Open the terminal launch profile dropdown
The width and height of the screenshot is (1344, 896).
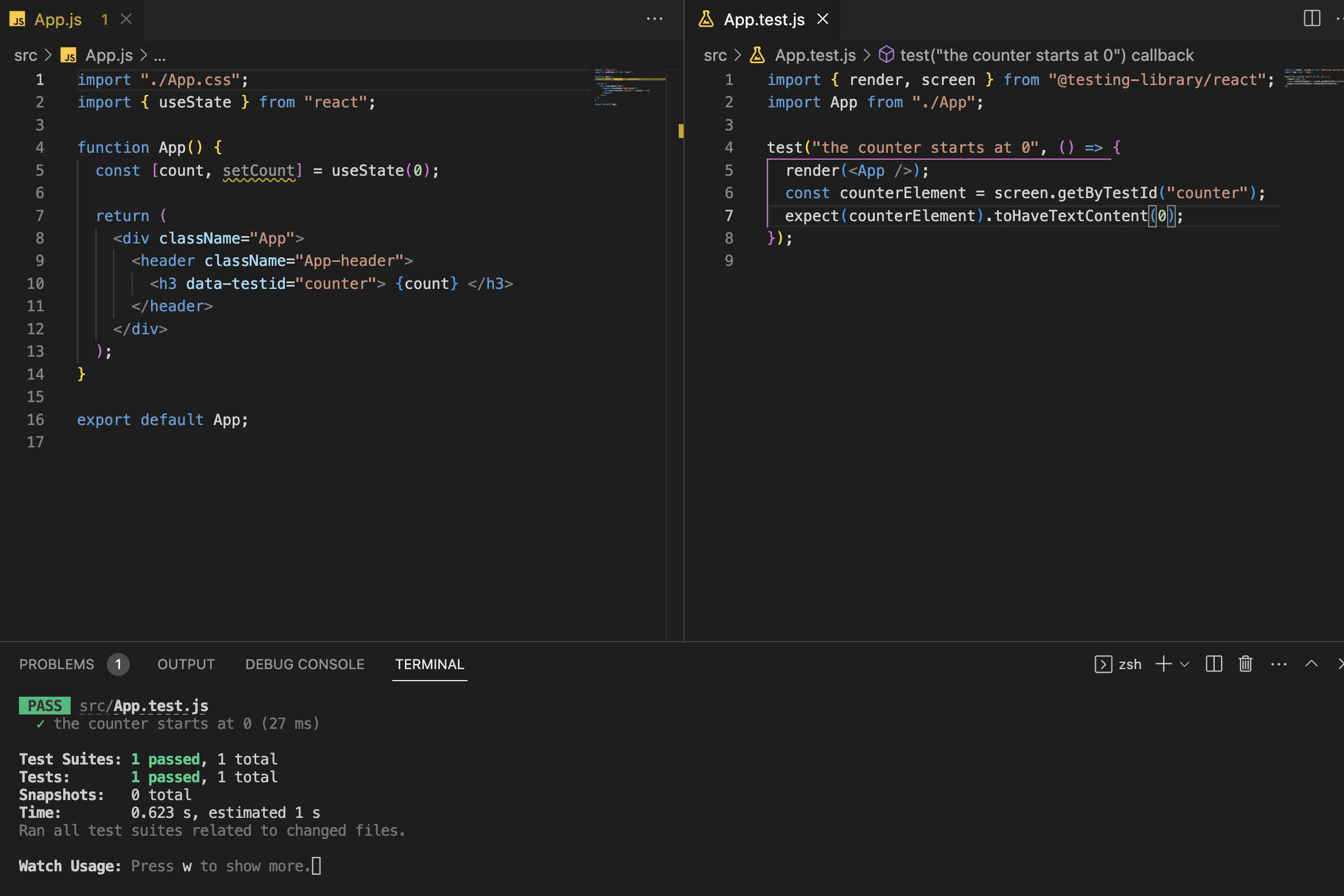(x=1184, y=665)
